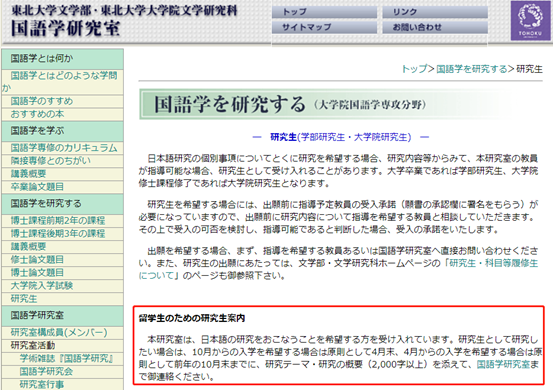Image resolution: width=553 pixels, height=390 pixels.
Task: Click the Tohoku University logo icon
Action: (530, 20)
